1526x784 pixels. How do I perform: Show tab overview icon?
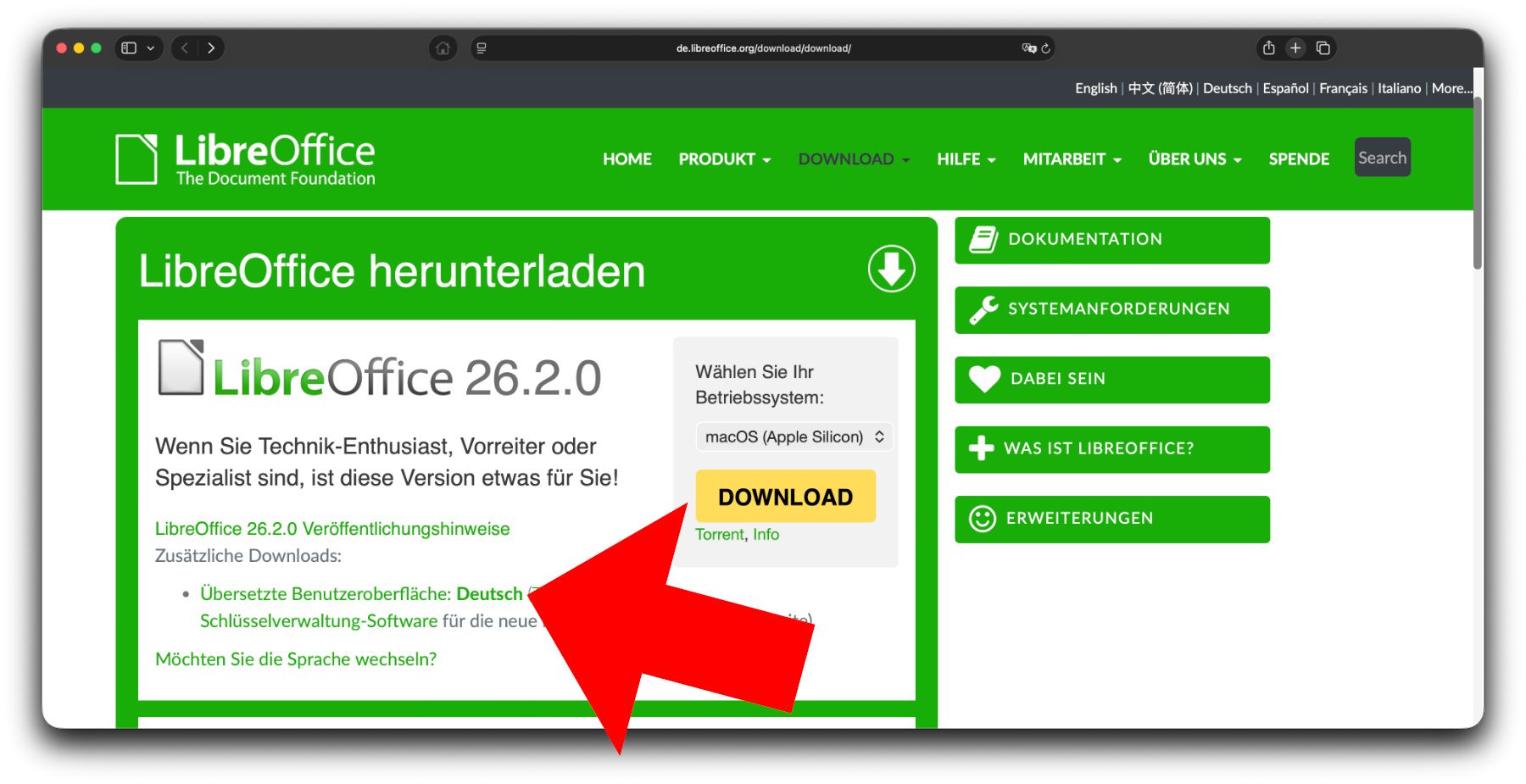(1323, 48)
